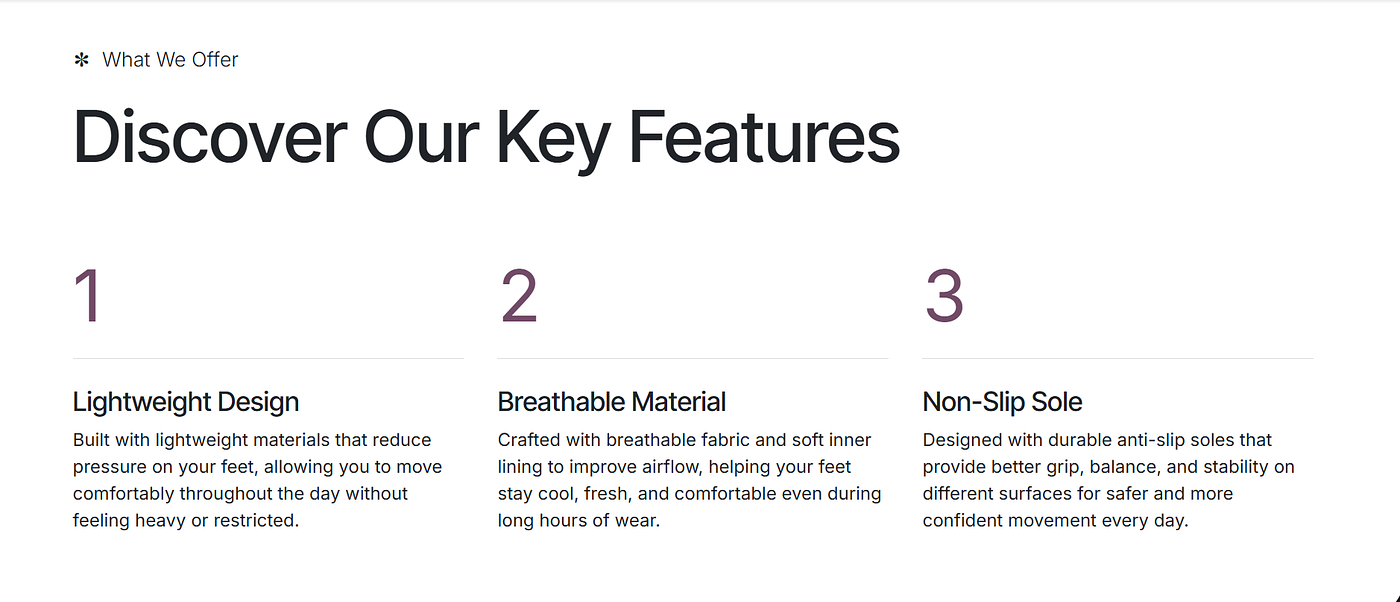This screenshot has height=602, width=1400.
Task: Click the divider line under number 3
Action: 1117,358
